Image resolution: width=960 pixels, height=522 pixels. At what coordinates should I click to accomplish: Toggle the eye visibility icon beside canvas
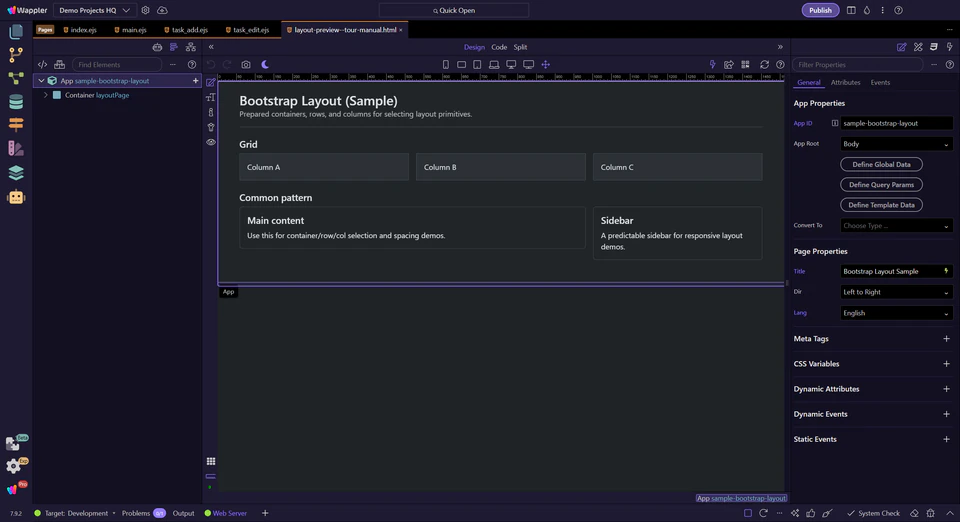point(211,142)
